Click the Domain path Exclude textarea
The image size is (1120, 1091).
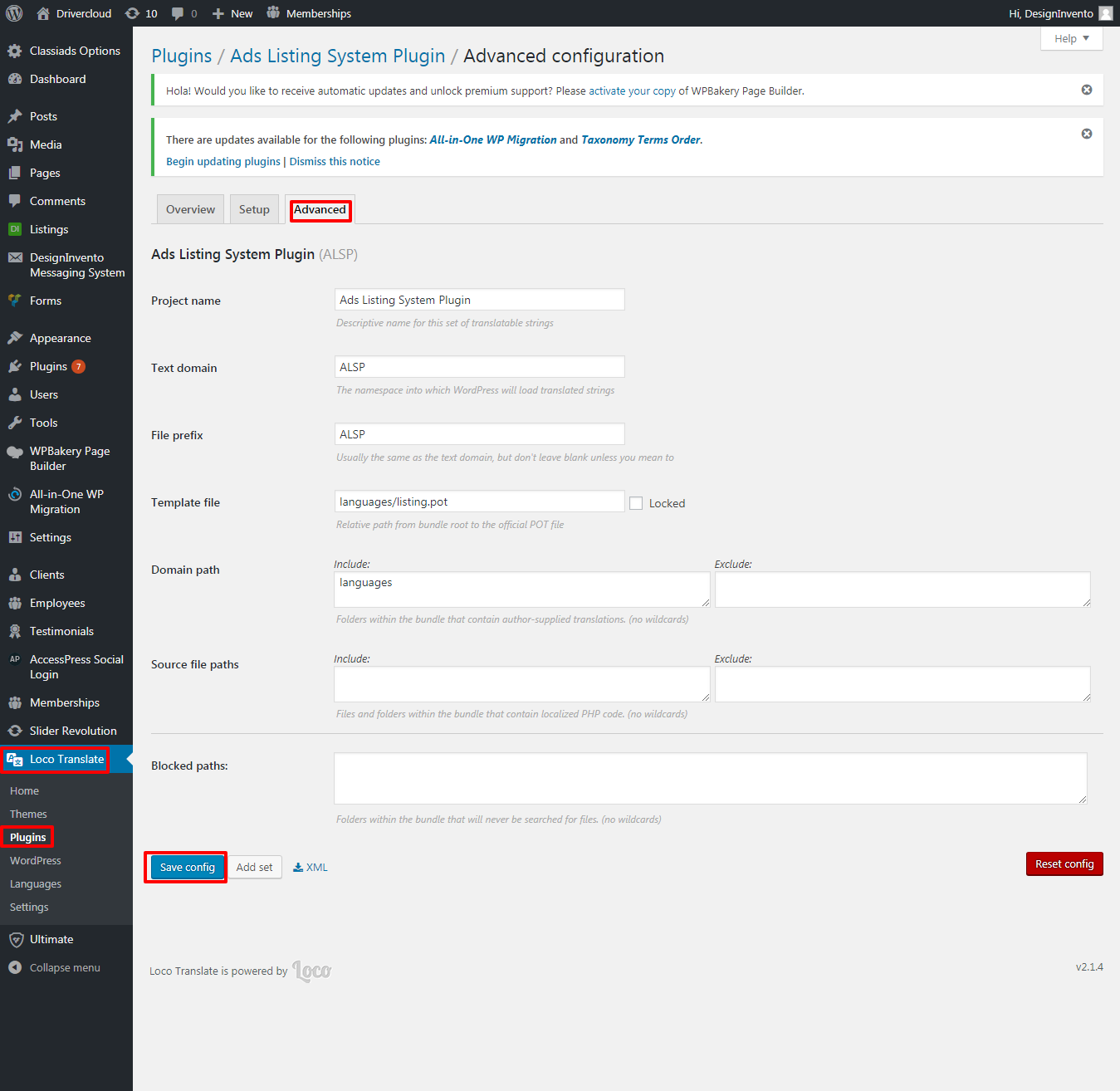[902, 590]
